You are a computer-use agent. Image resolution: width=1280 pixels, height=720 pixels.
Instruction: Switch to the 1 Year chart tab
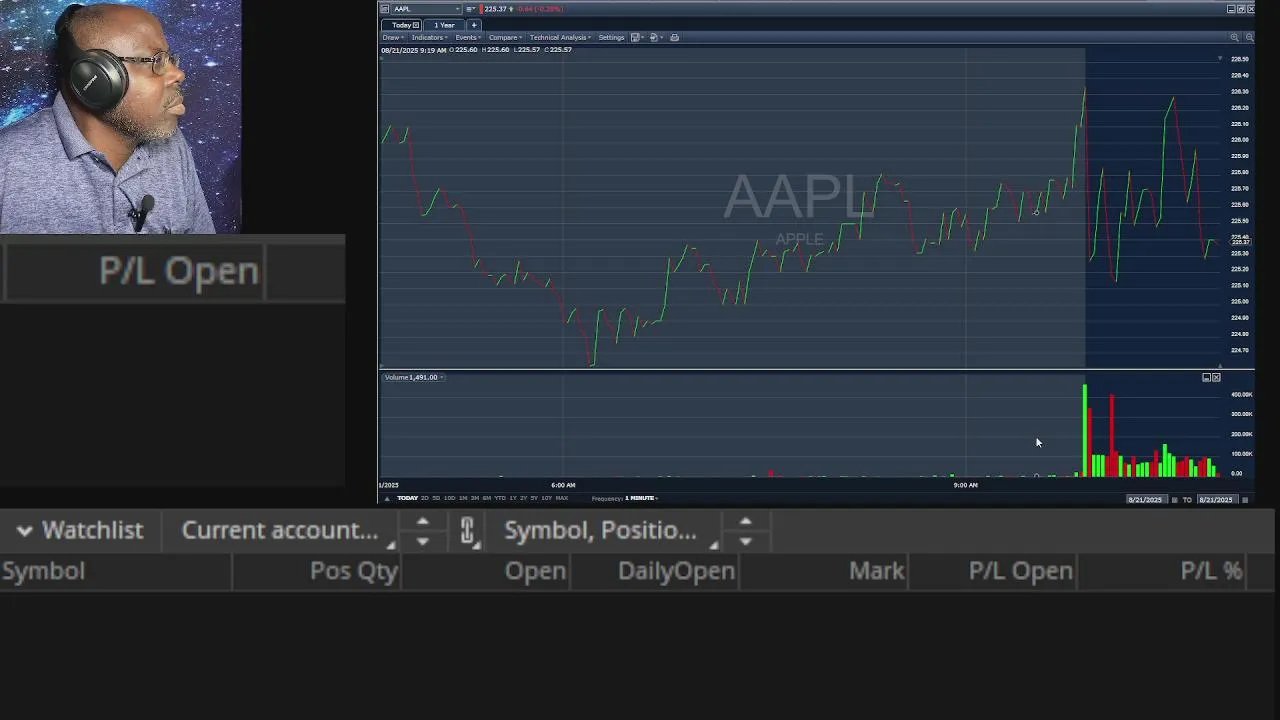(x=444, y=25)
